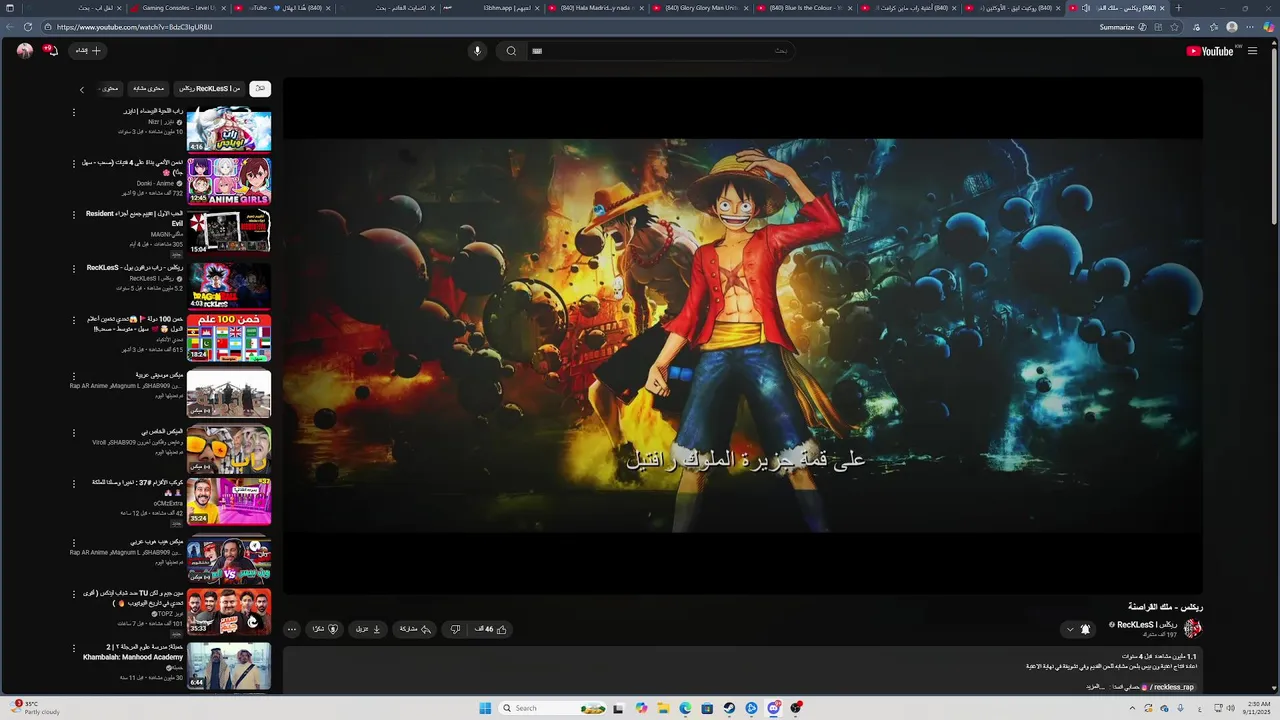Open the RecKLesS channel name link

[x=1146, y=625]
